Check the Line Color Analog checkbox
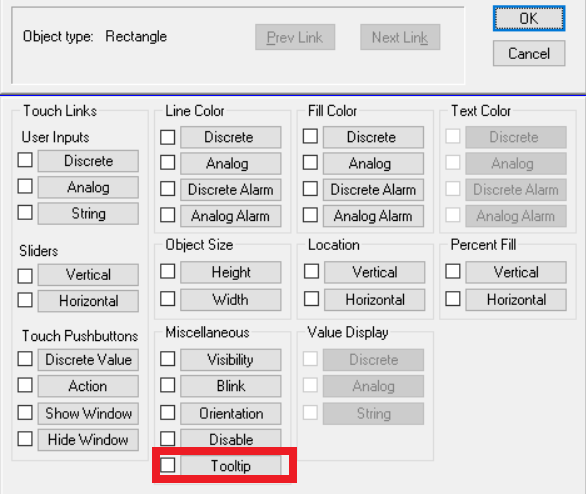Screen dimensions: 586x494 coord(167,163)
